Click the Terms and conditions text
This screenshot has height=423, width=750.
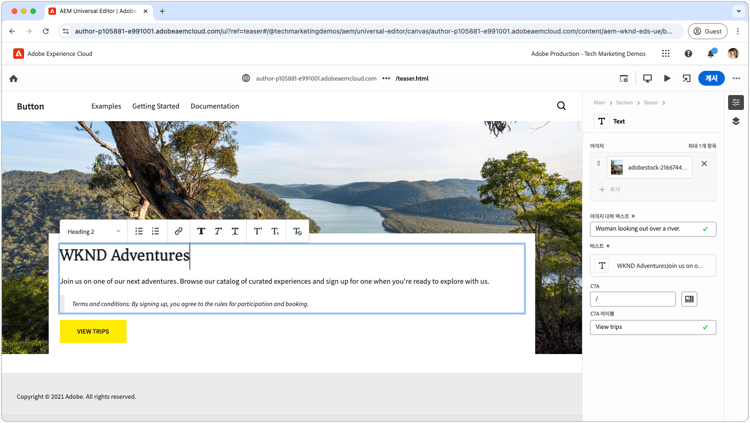tap(190, 304)
